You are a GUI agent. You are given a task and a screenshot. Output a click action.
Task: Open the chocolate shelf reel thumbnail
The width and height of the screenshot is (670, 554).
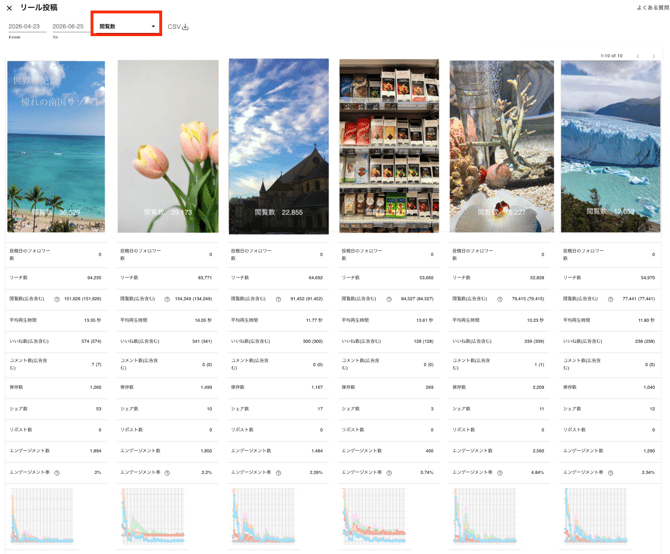point(389,146)
